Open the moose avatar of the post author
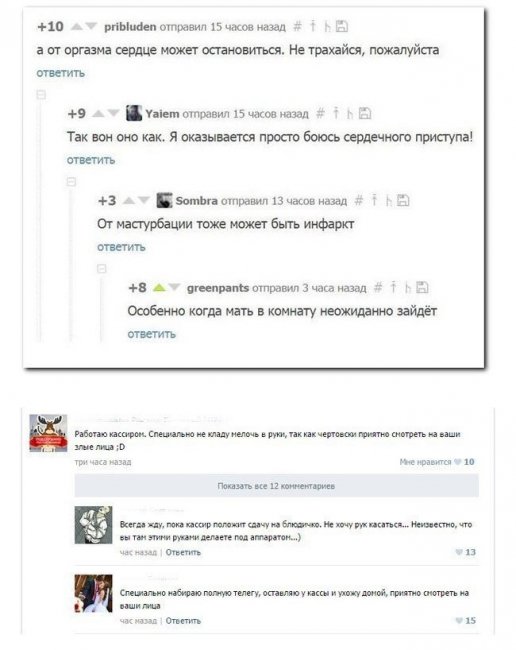516x650 pixels. (x=48, y=433)
